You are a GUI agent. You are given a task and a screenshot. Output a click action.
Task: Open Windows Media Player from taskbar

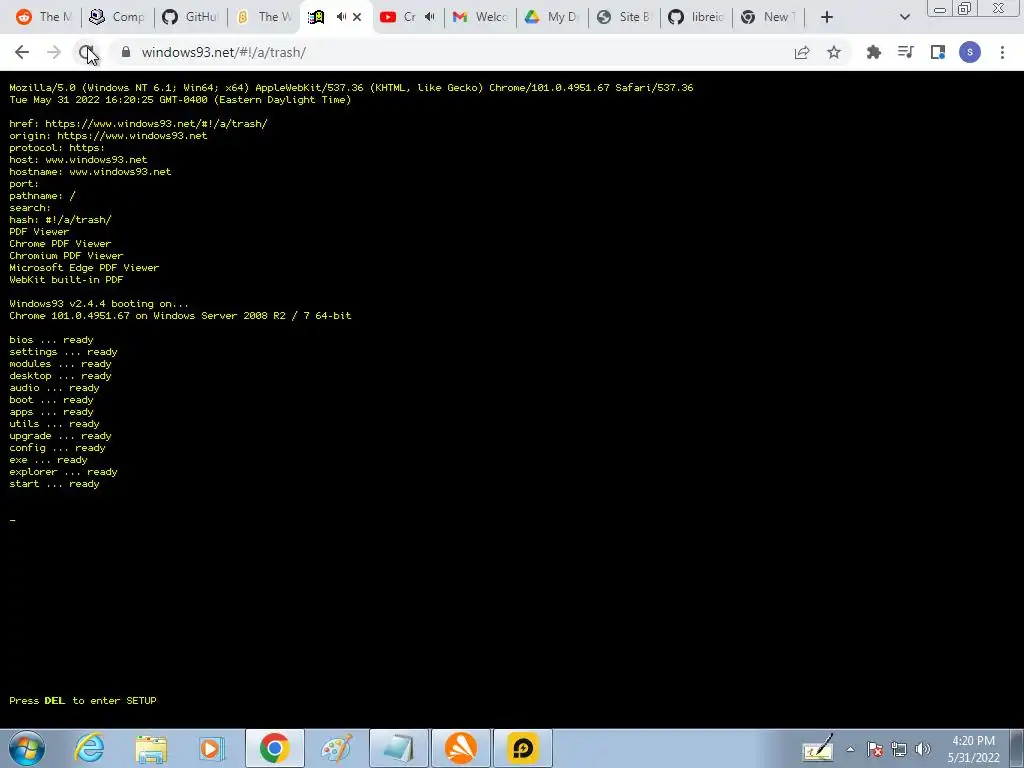point(212,748)
